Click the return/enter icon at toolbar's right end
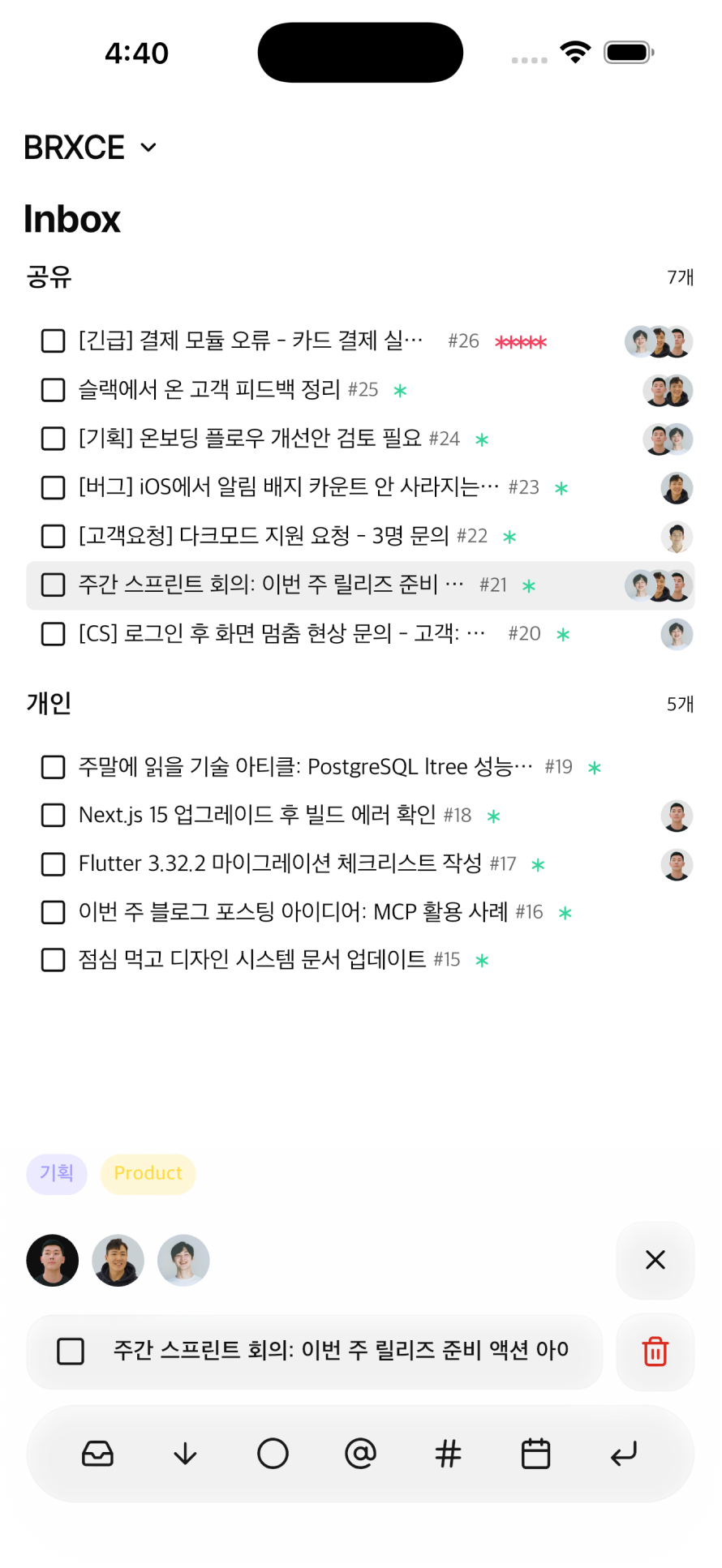722x1568 pixels. 622,1454
